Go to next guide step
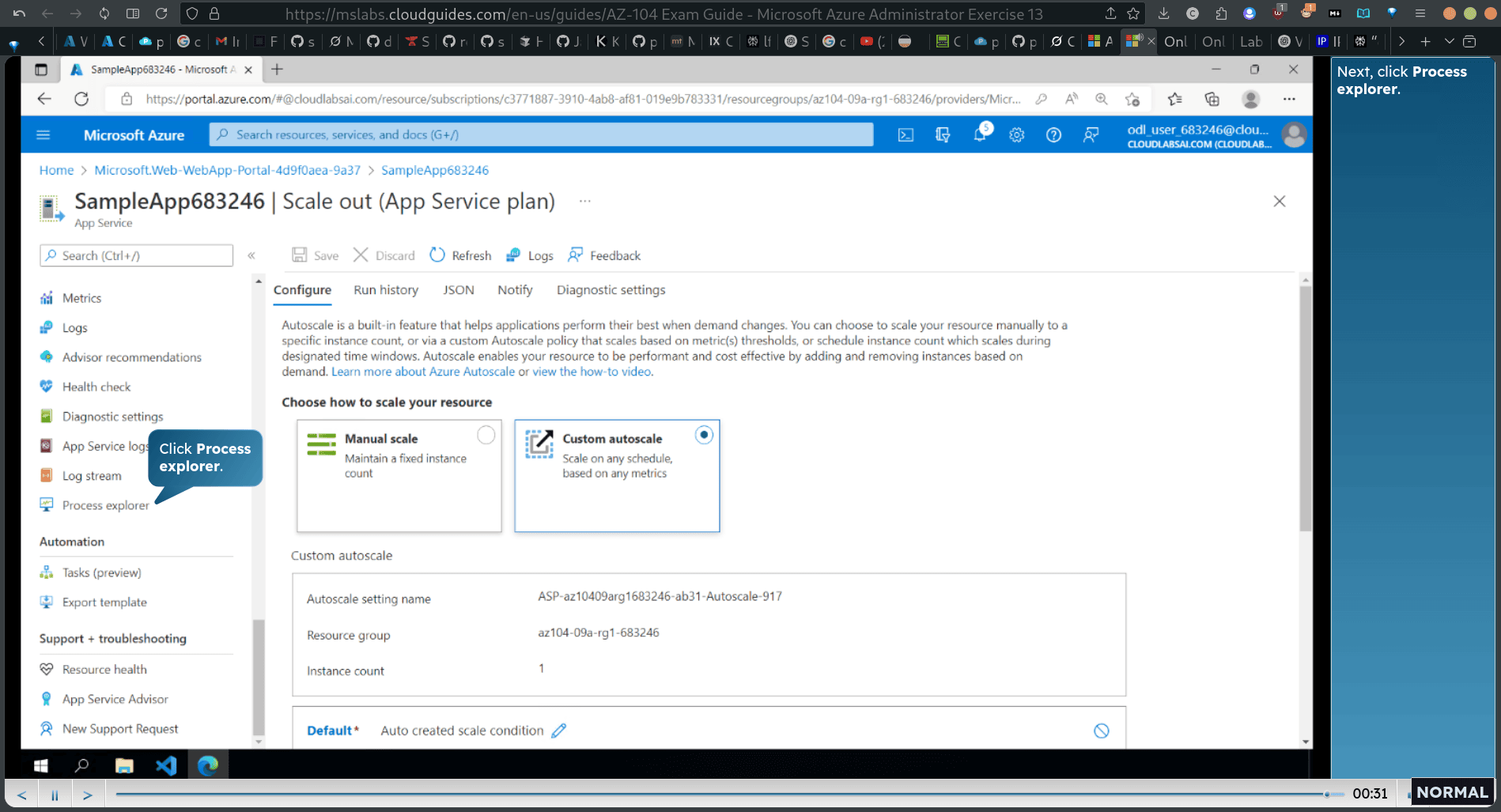The height and width of the screenshot is (812, 1501). pyautogui.click(x=88, y=795)
